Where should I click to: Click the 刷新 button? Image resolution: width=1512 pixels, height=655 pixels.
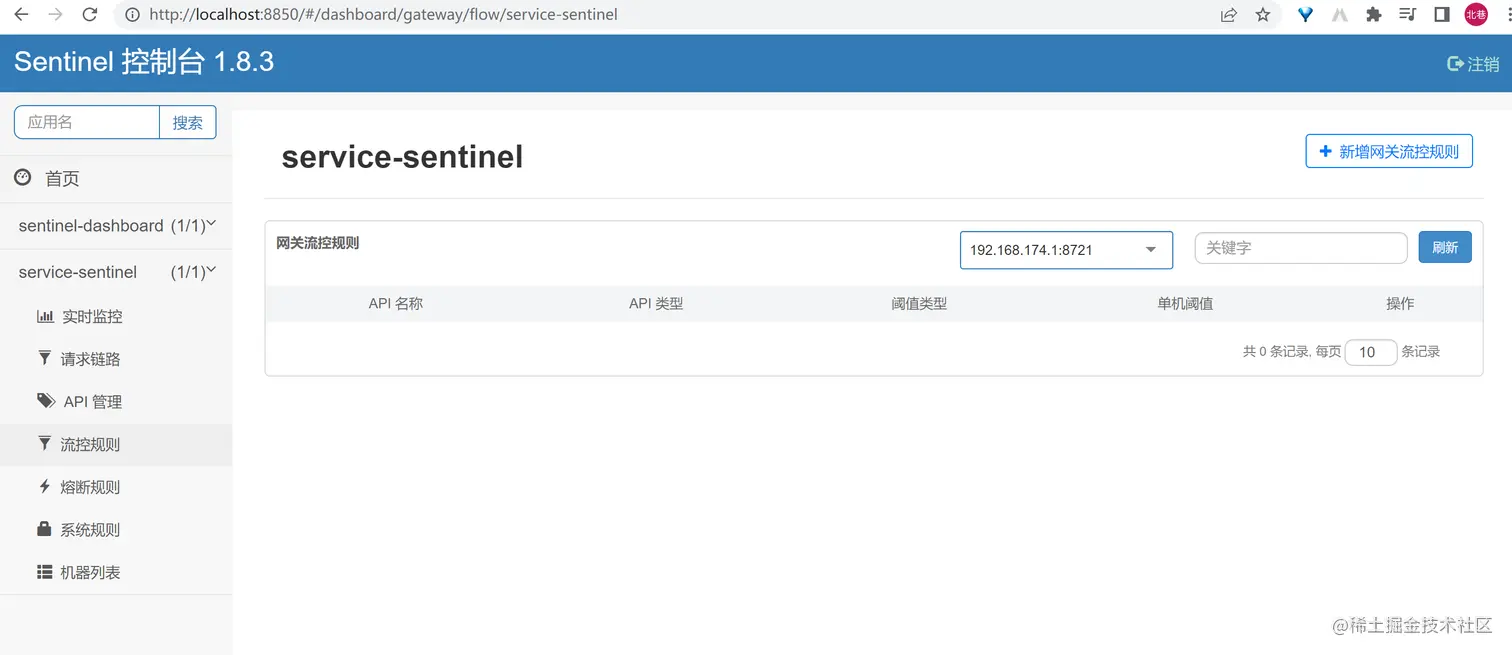coord(1445,247)
